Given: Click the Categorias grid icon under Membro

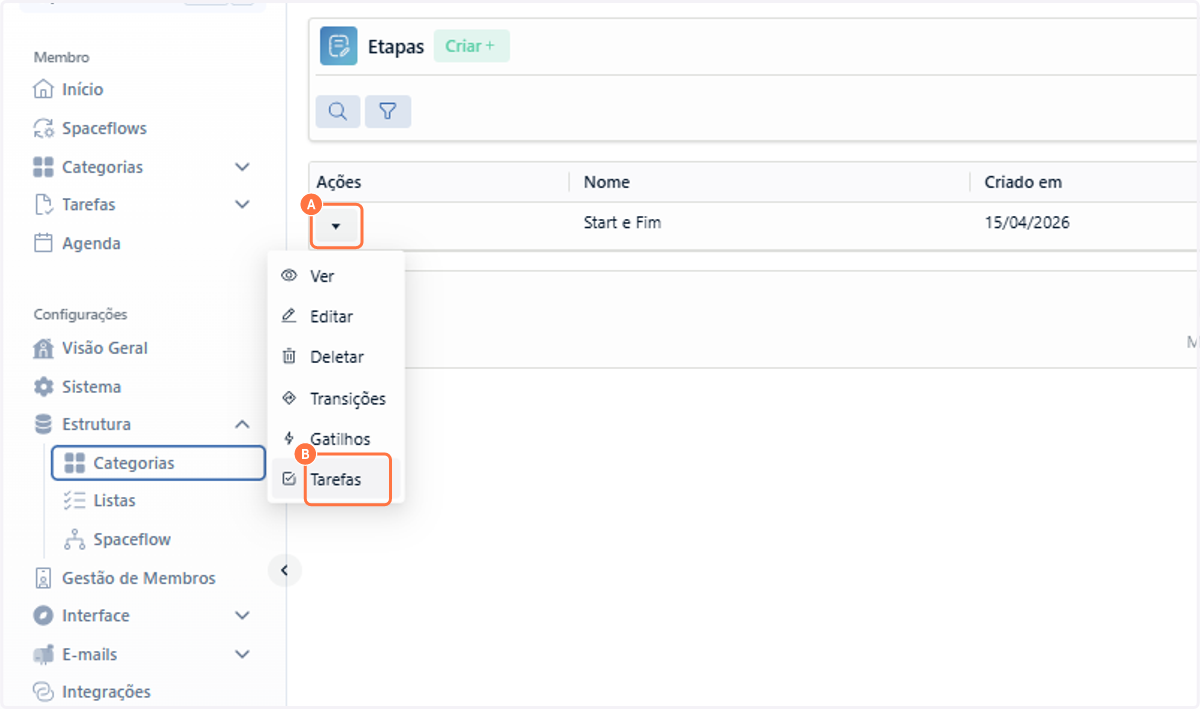Looking at the screenshot, I should pos(43,167).
